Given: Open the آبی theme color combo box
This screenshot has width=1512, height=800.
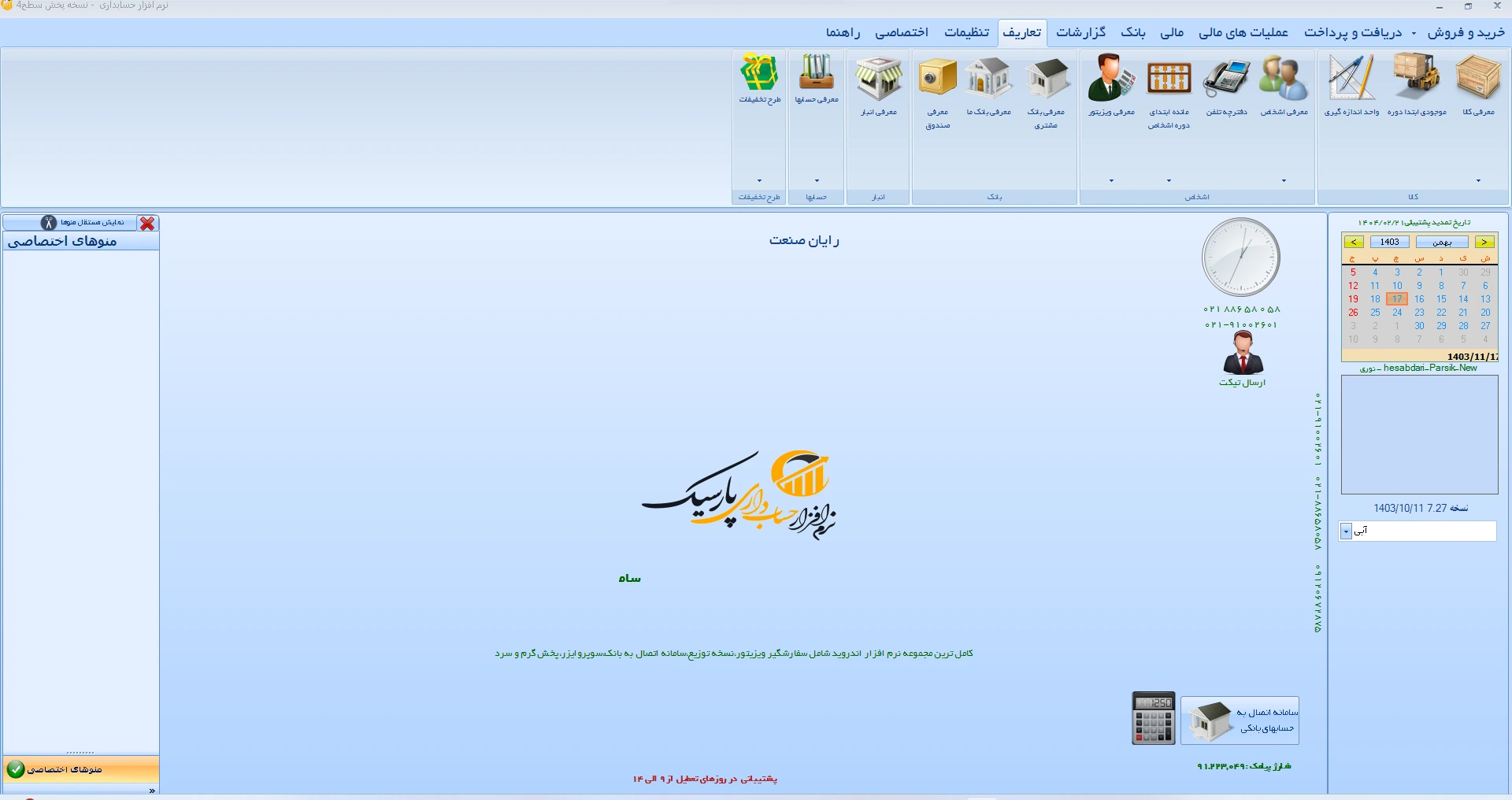Looking at the screenshot, I should [x=1417, y=531].
